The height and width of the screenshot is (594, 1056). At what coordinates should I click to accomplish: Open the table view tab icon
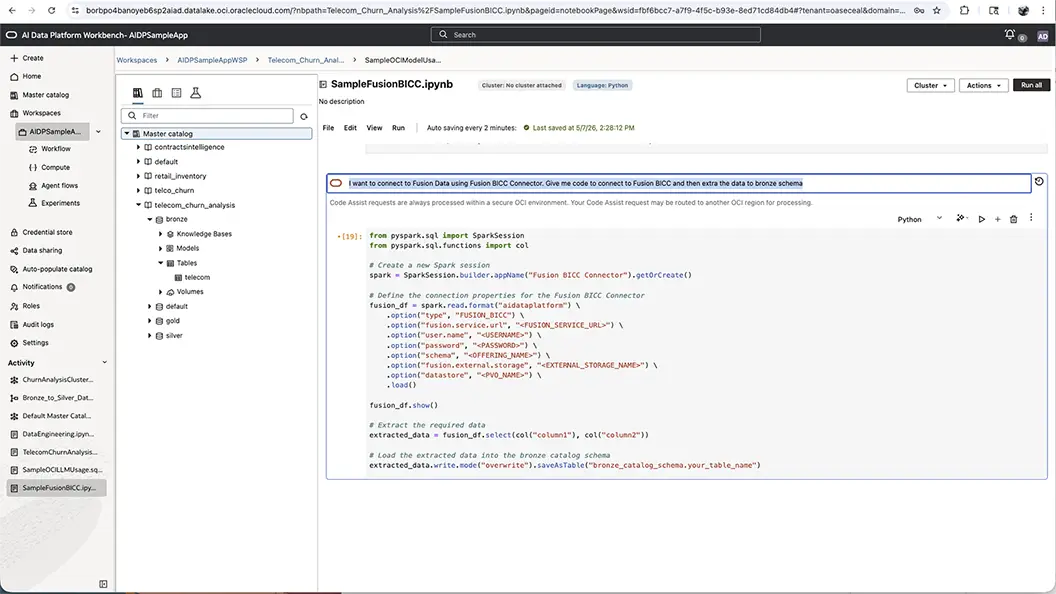176,93
